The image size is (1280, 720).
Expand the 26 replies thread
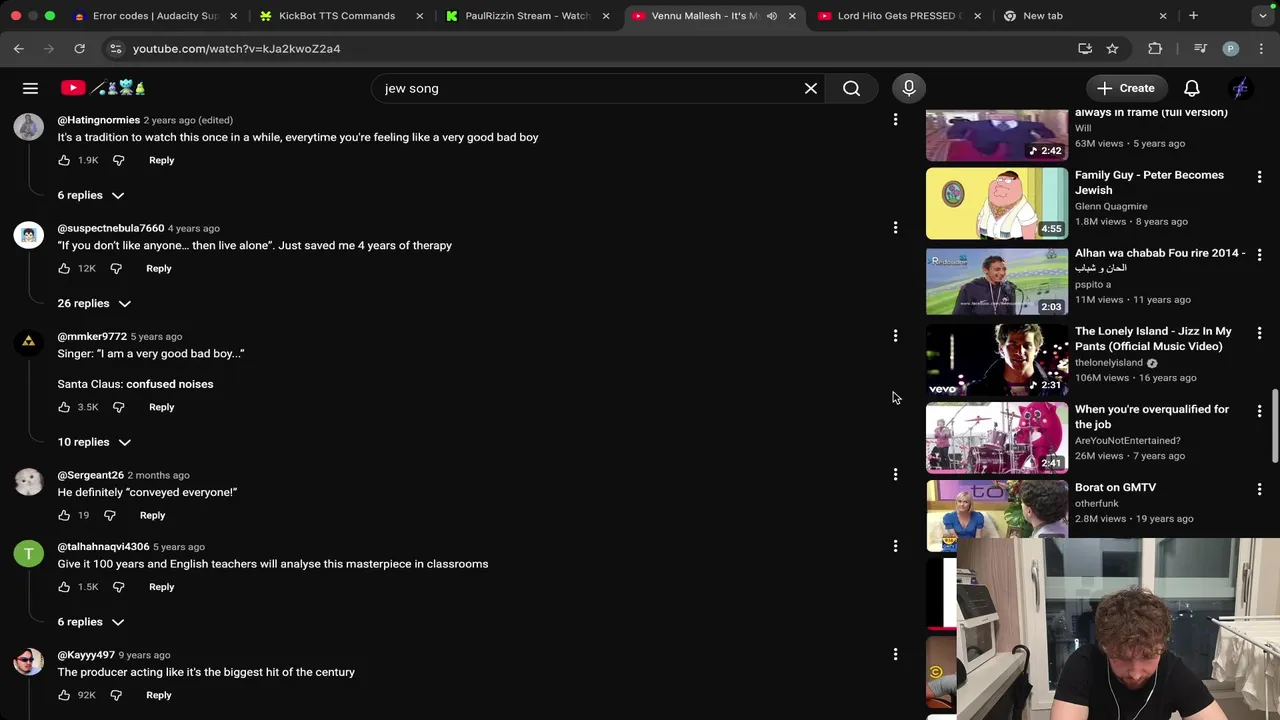tap(94, 303)
